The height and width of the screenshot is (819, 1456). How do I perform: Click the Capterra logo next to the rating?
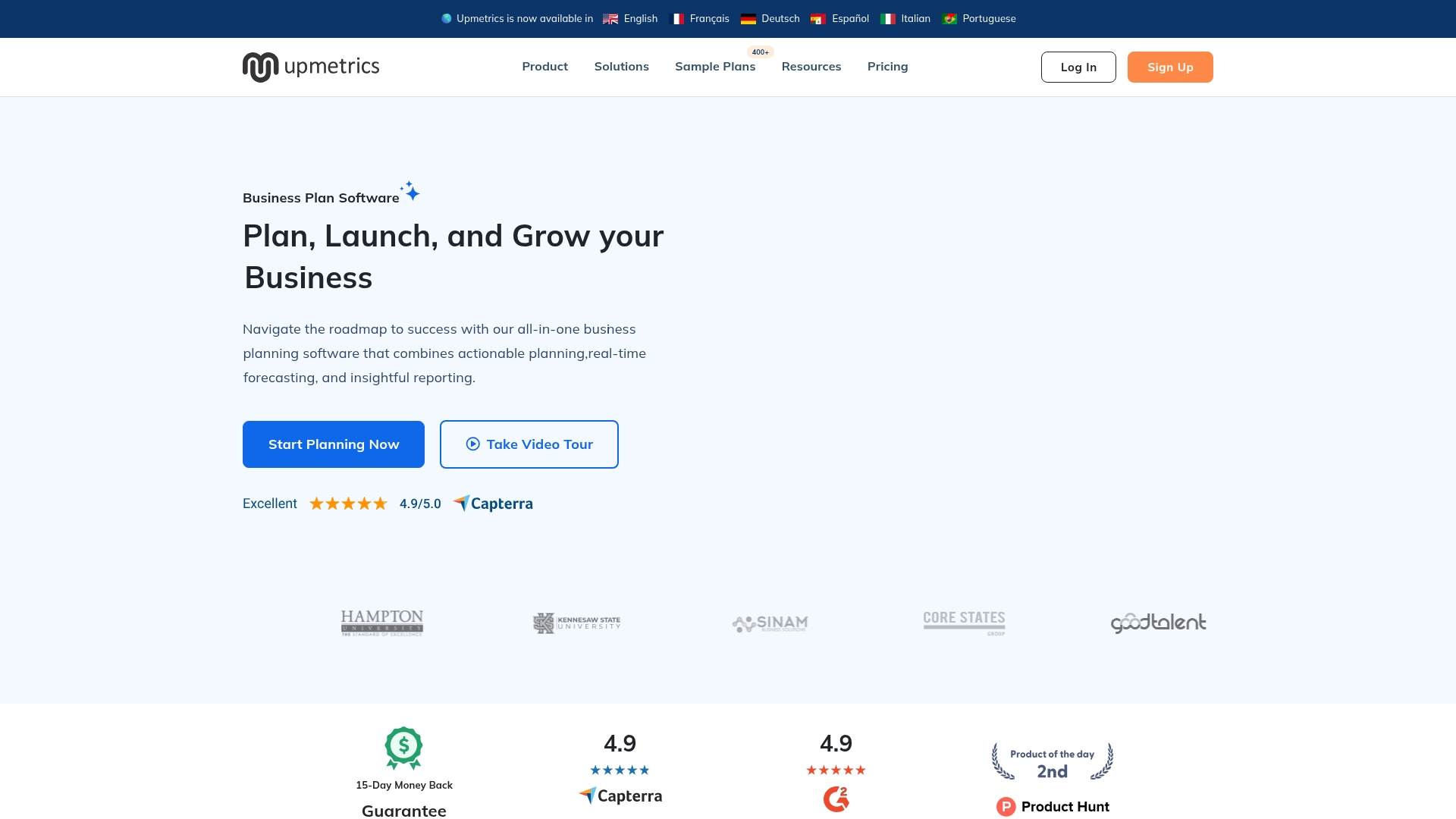click(x=492, y=503)
